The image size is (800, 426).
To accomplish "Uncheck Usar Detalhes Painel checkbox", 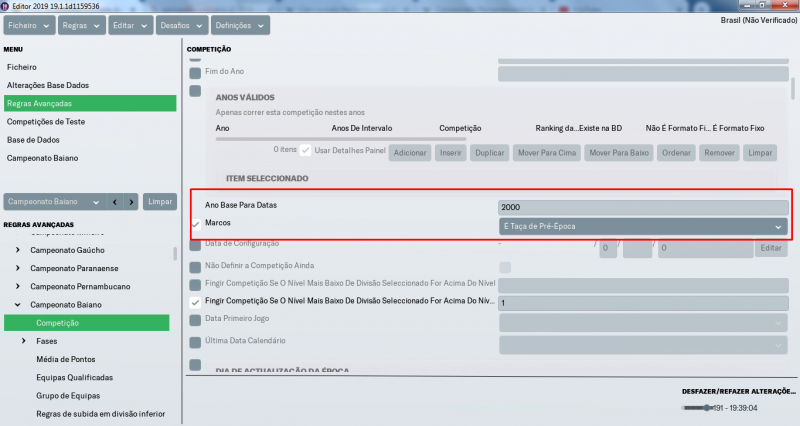I will tap(307, 150).
